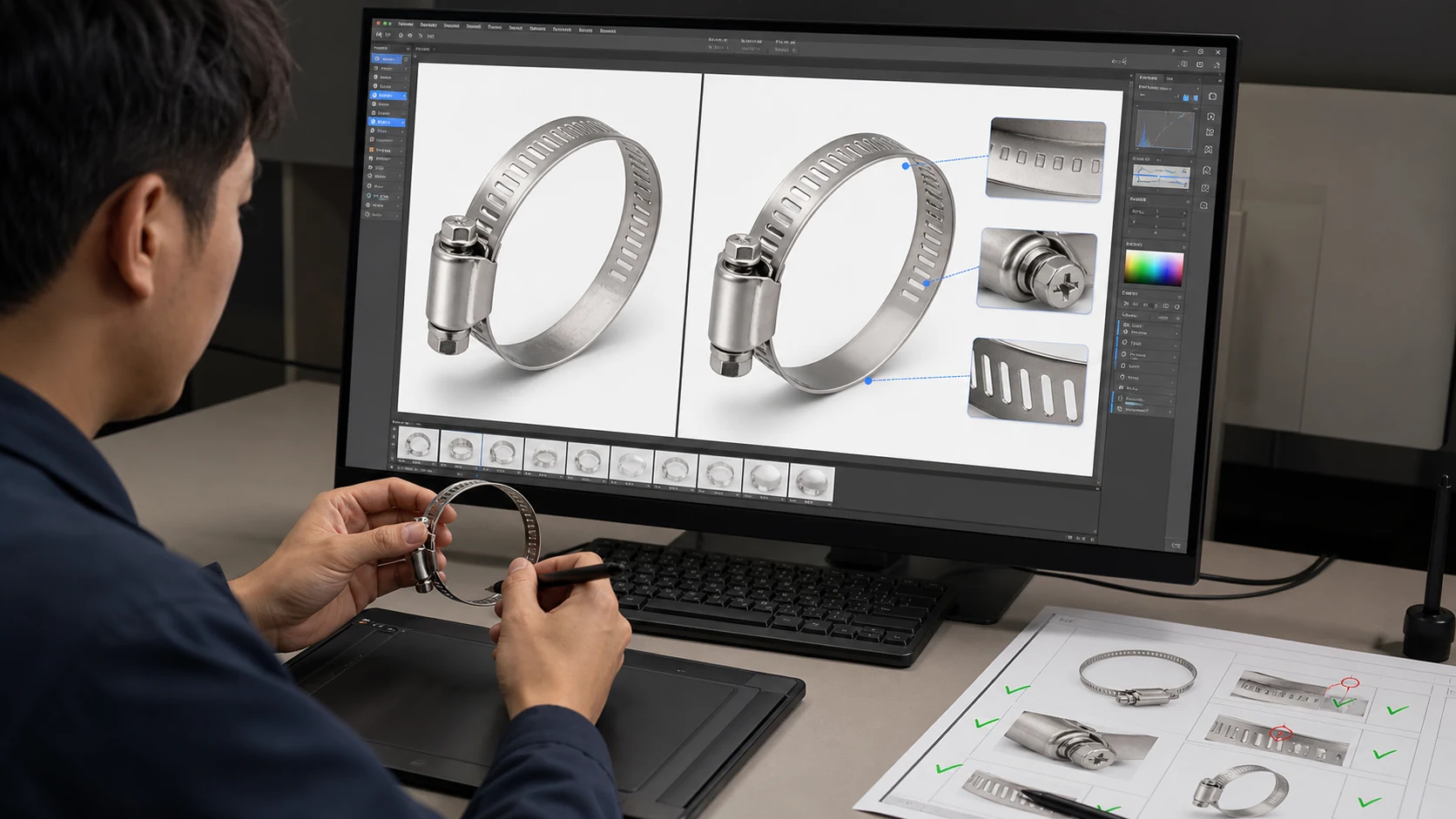Select the lowest blue-highlighted row in the left panel
Screen dimensions: 1456x819
pyautogui.click(x=388, y=122)
